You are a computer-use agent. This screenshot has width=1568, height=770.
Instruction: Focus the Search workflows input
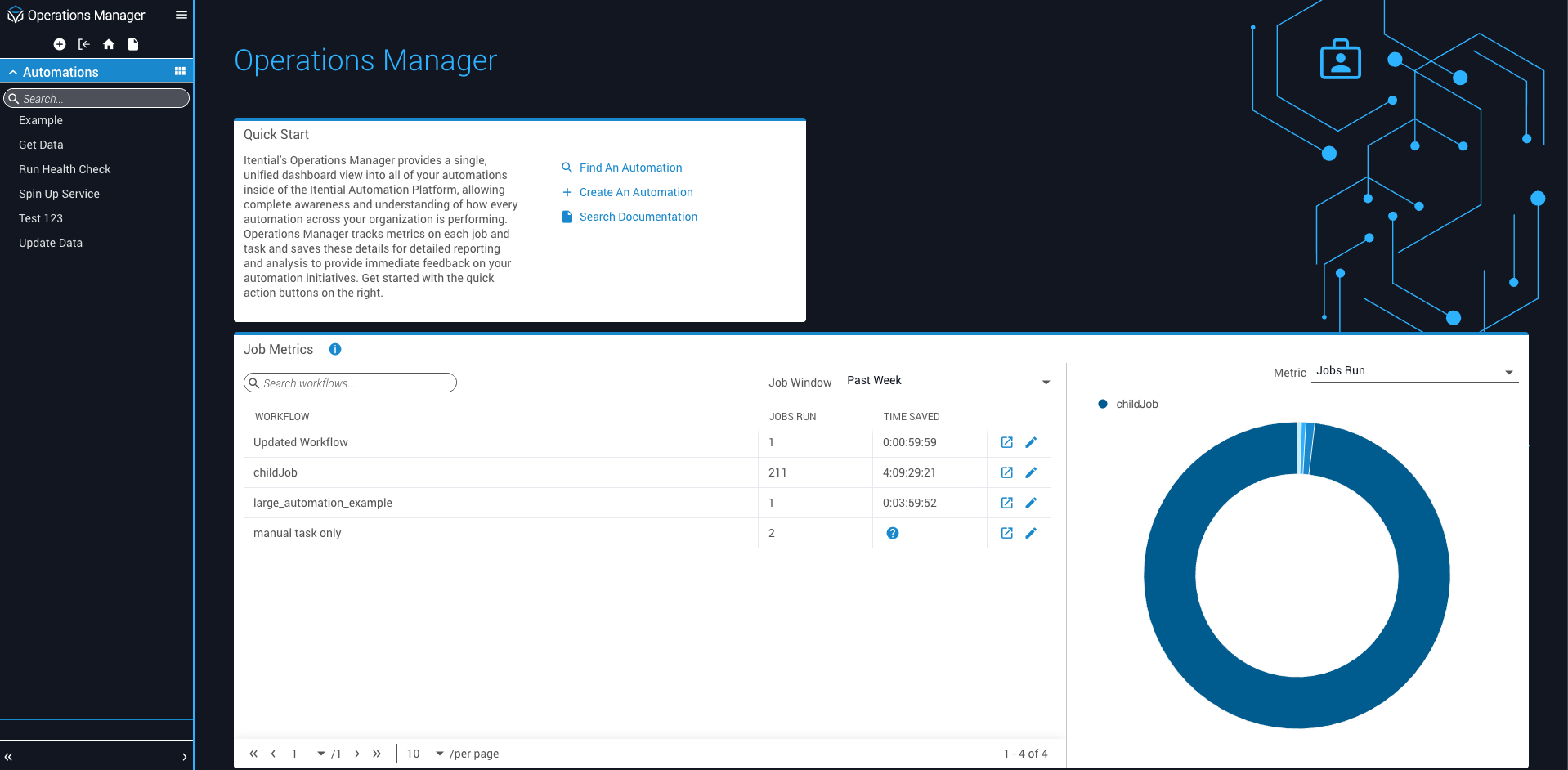[x=350, y=383]
